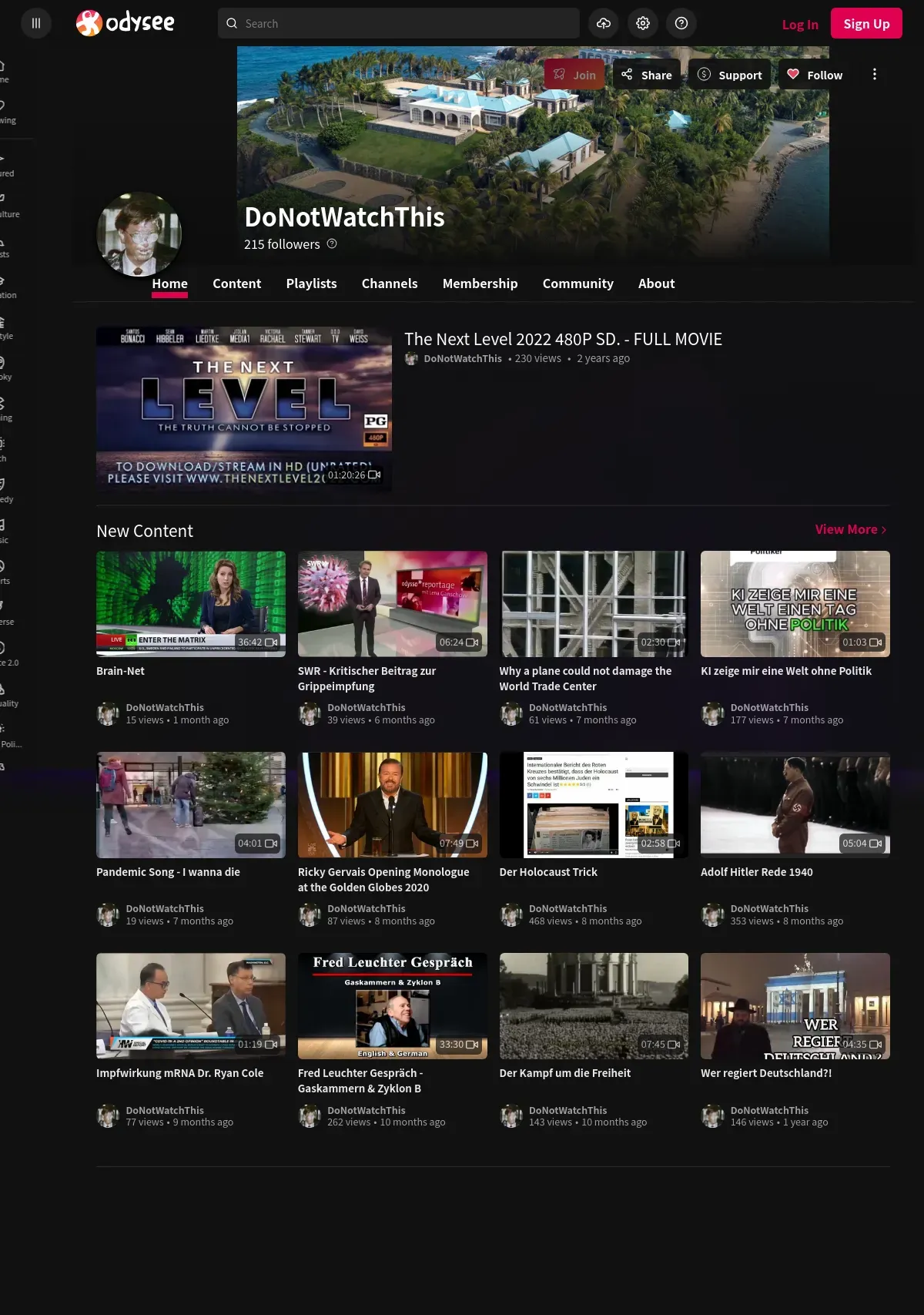Switch to the Channels tab
Image resolution: width=924 pixels, height=1315 pixels.
(x=390, y=283)
